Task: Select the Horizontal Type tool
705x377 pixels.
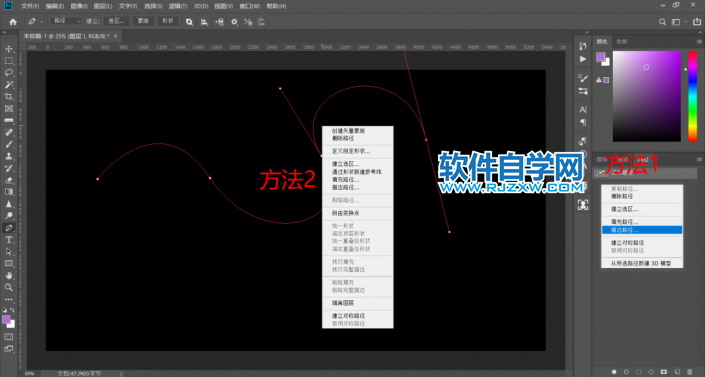Action: click(9, 240)
